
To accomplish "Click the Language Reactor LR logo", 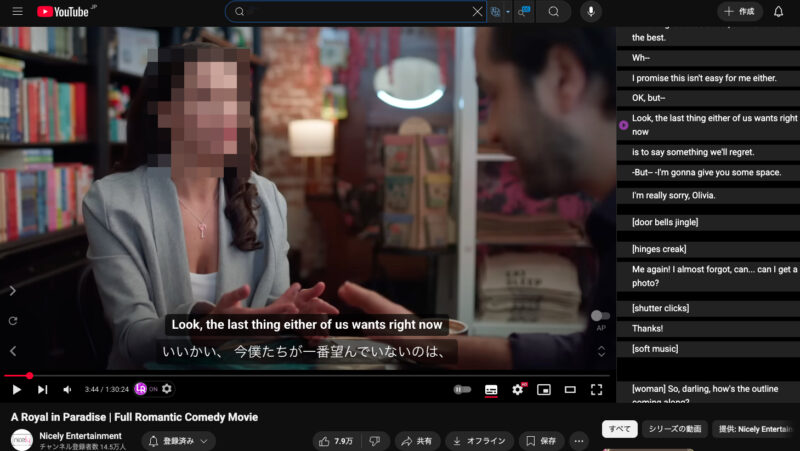I will click(x=140, y=389).
